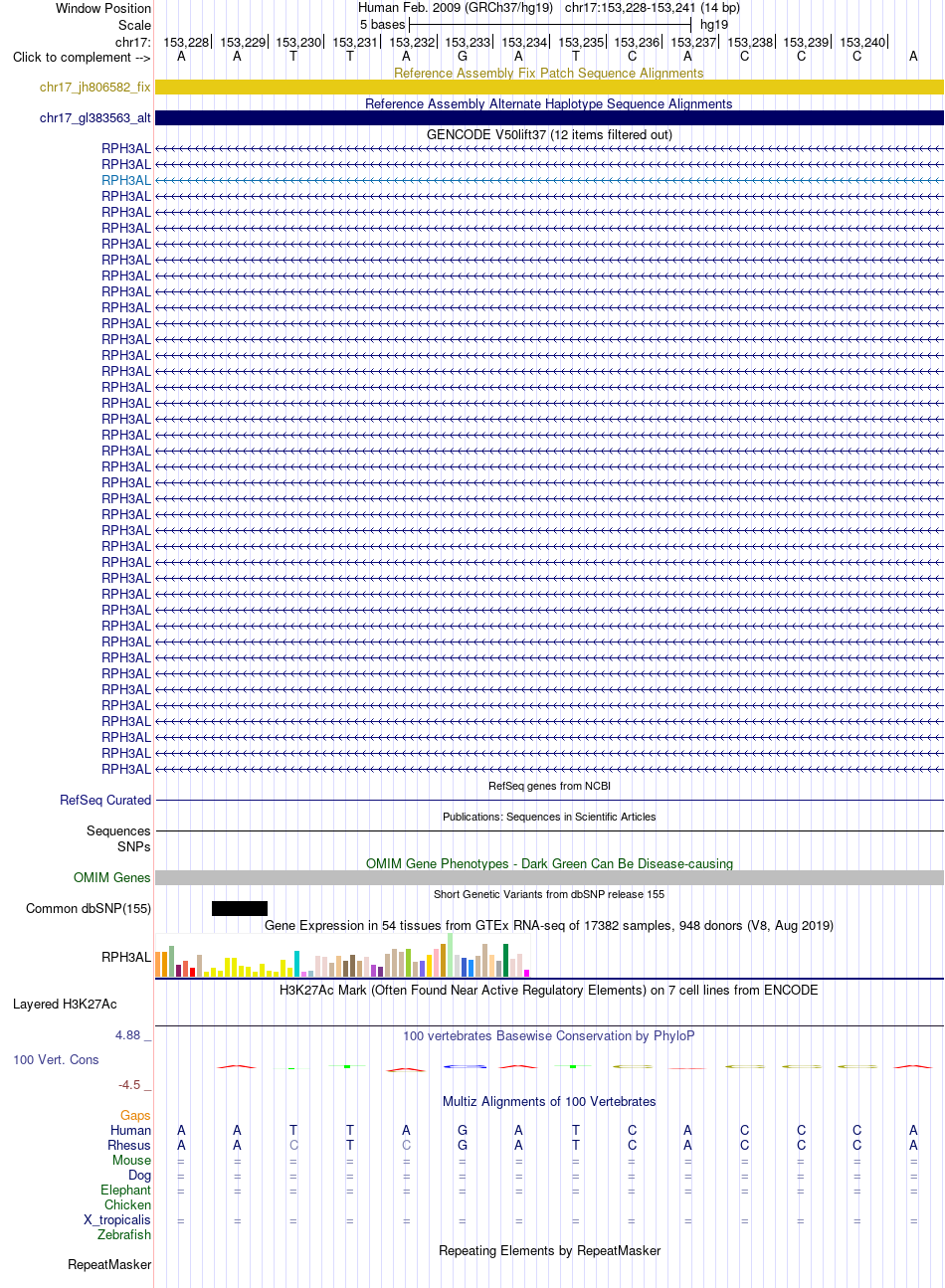The height and width of the screenshot is (1288, 945).
Task: Click the Click to complement label
Action: pyautogui.click(x=82, y=57)
